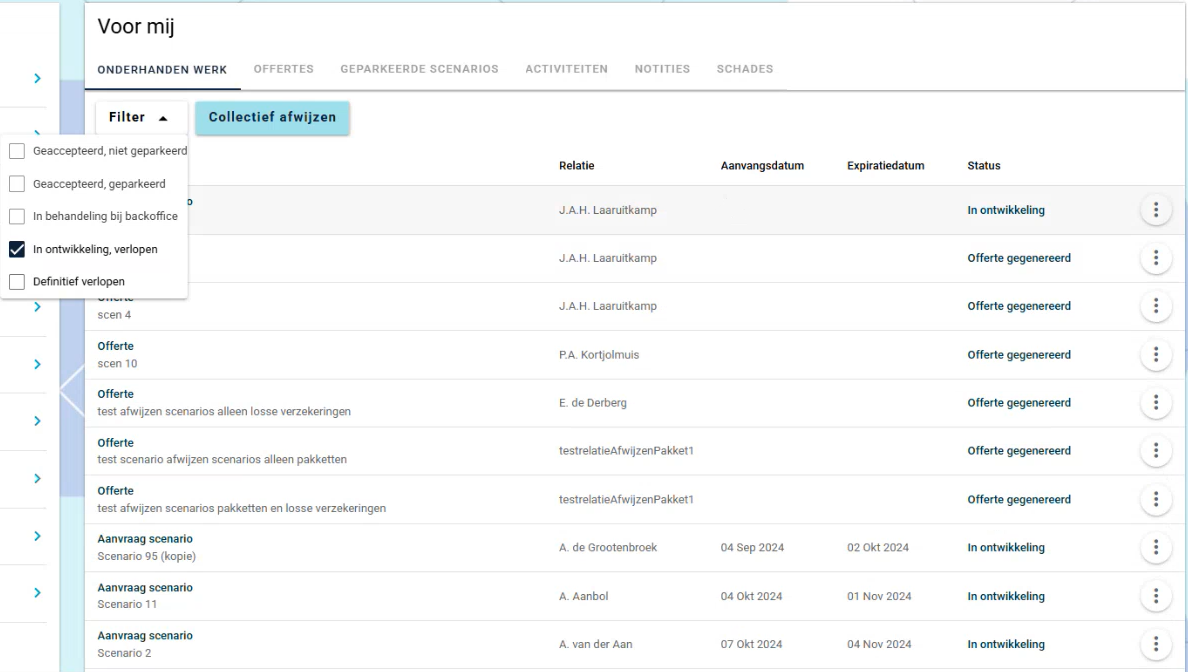Click the left-pointing collapse arrow on the panel edge
The width and height of the screenshot is (1188, 672).
(71, 390)
